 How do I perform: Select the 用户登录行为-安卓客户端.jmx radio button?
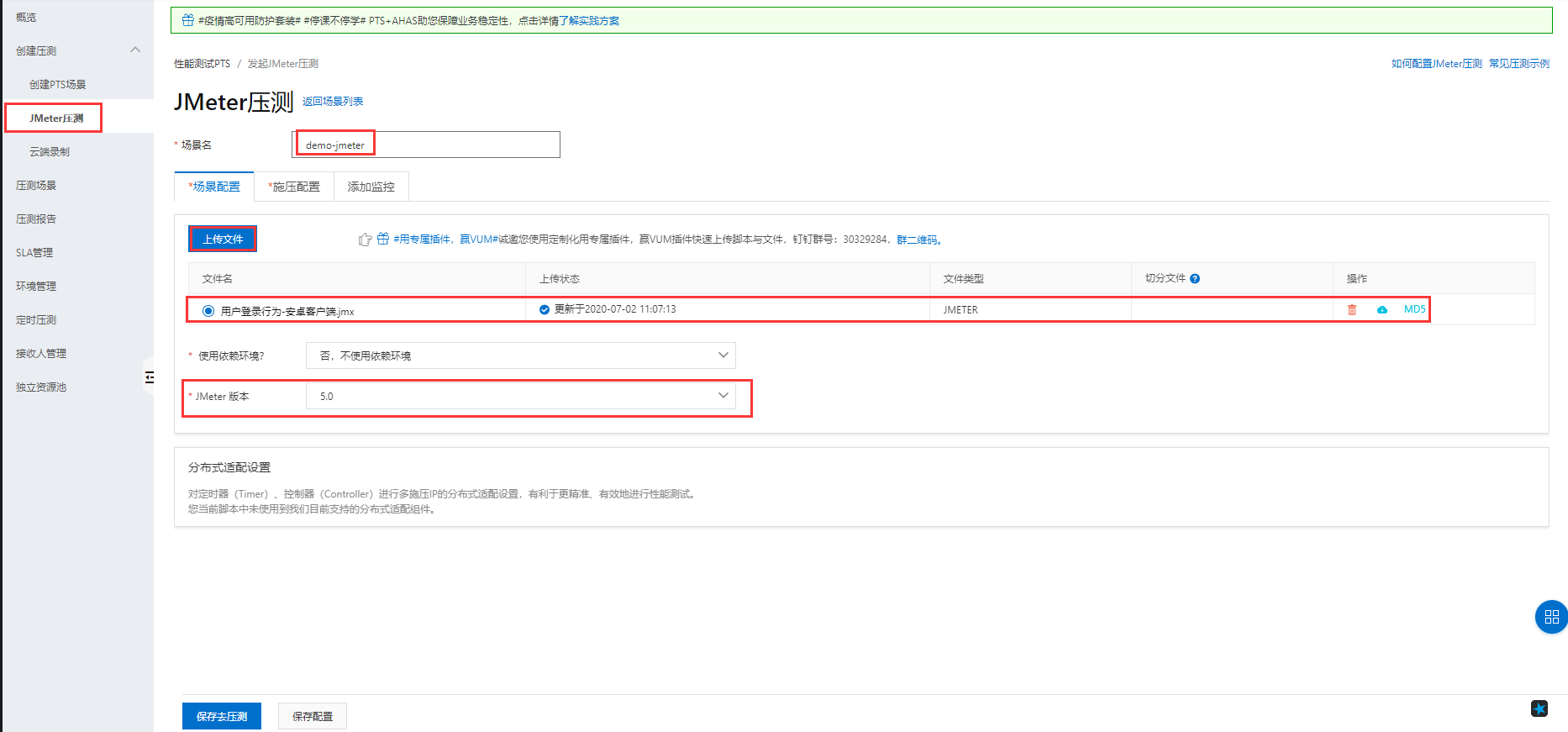pos(208,311)
